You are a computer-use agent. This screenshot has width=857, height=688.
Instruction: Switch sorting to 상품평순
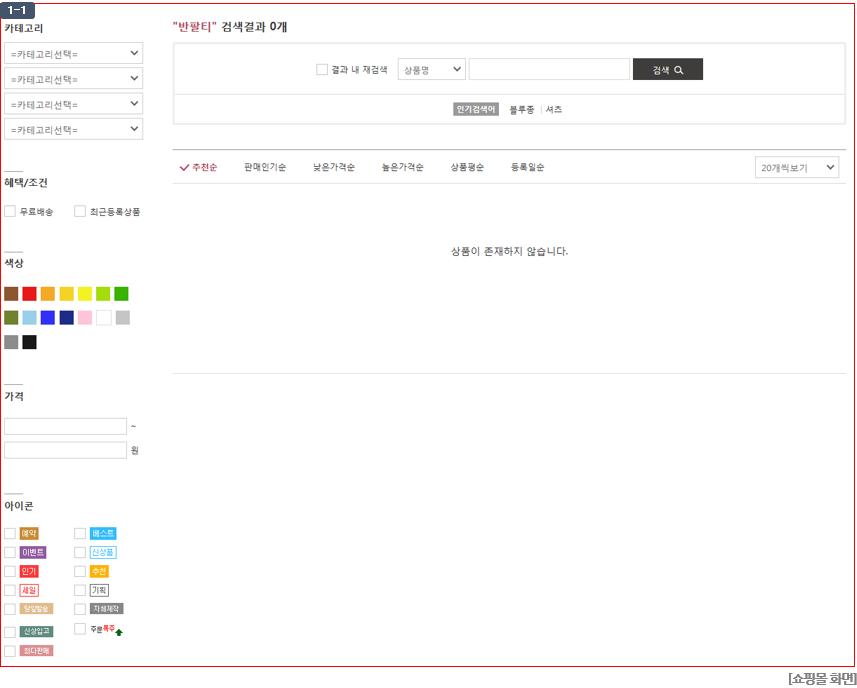pos(467,167)
